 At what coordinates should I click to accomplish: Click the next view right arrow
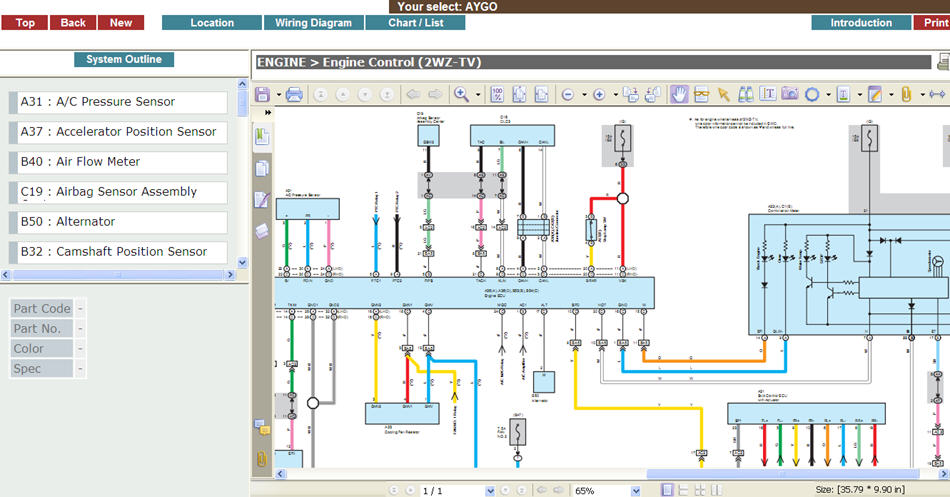(x=435, y=95)
